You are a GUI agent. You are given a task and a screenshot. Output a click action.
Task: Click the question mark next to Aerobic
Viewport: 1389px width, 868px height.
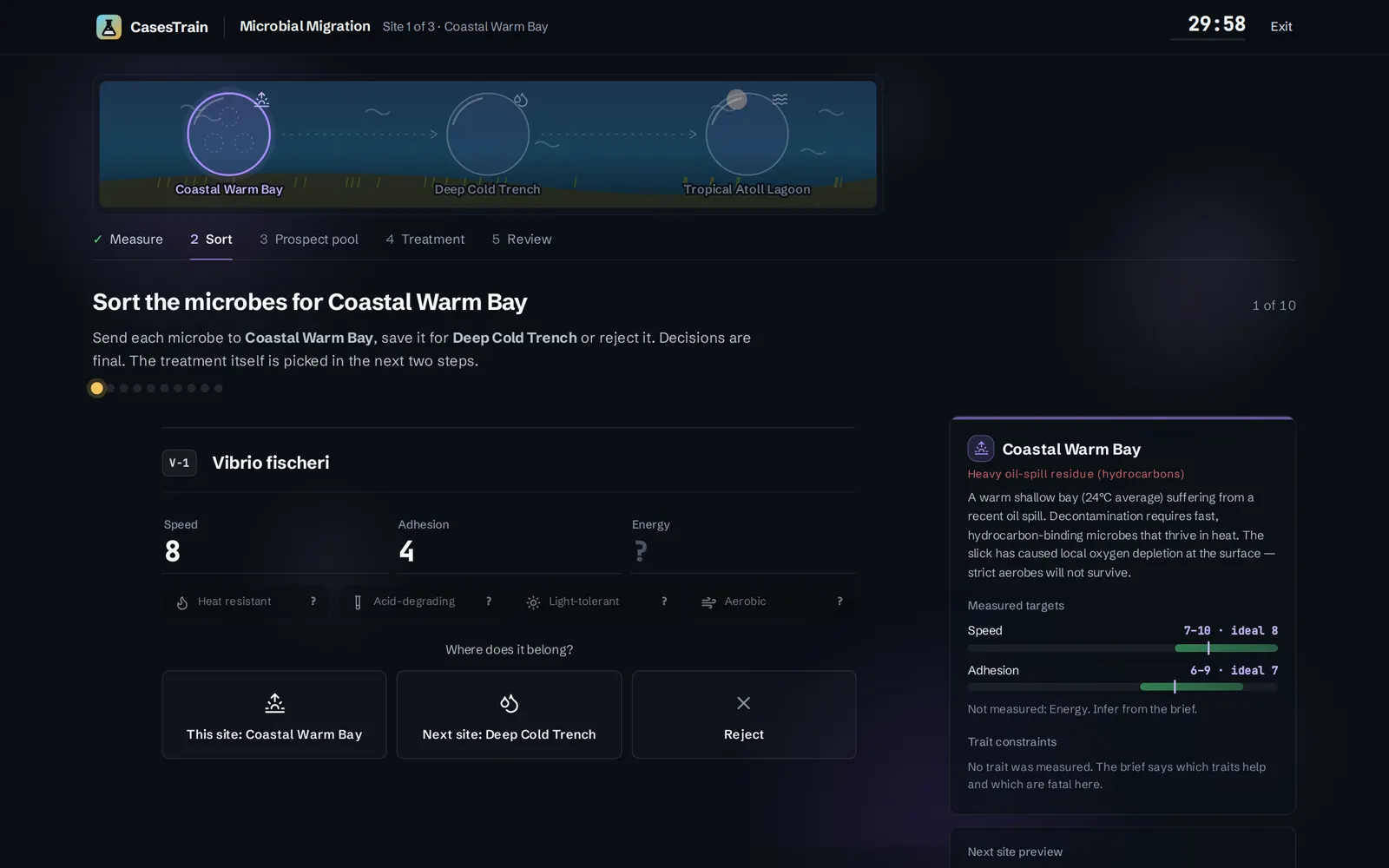[839, 602]
